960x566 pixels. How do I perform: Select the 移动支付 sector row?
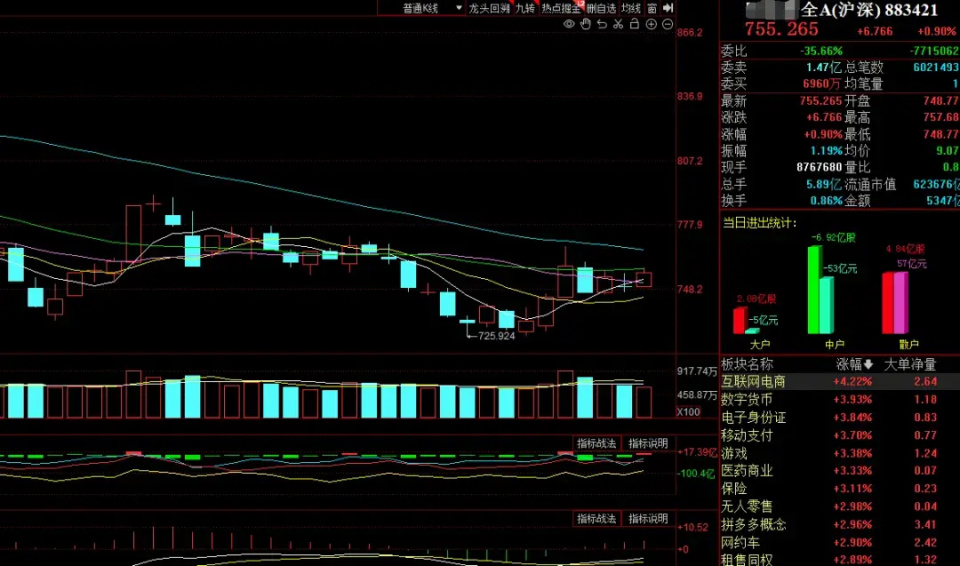point(840,436)
